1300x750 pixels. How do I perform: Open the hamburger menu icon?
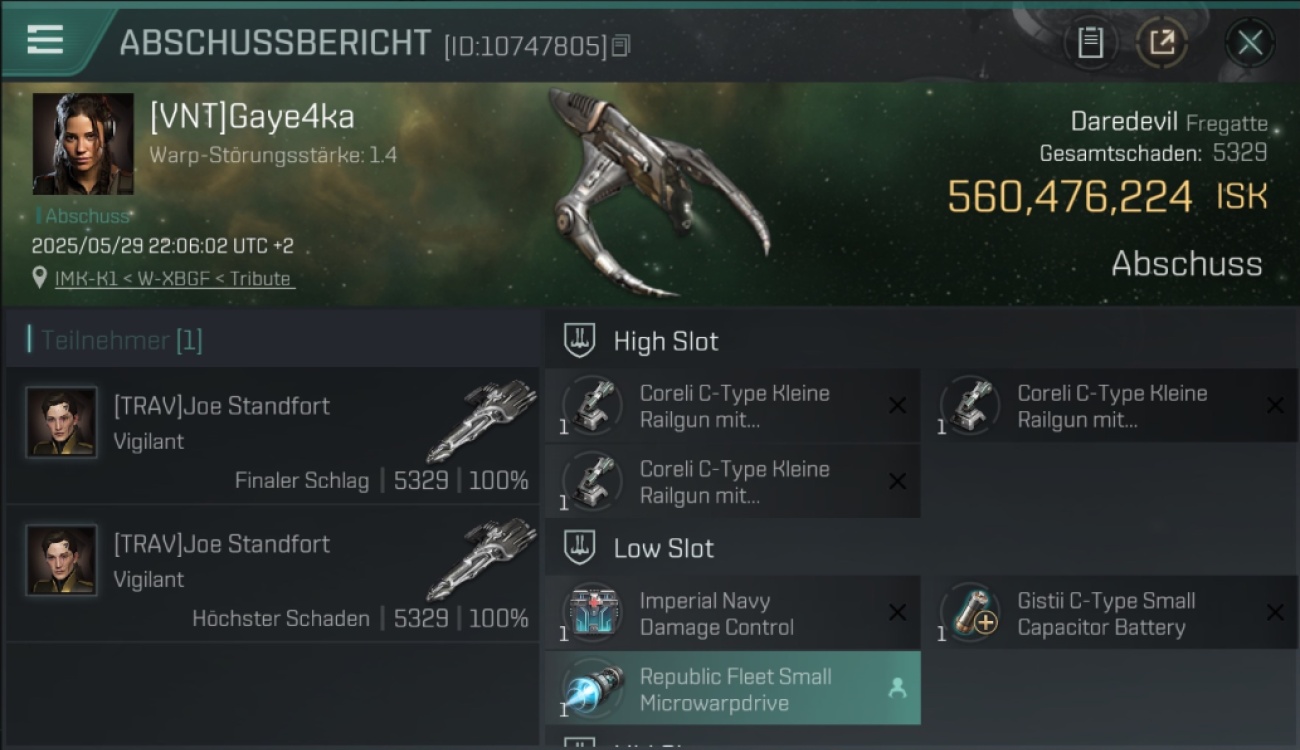coord(46,40)
